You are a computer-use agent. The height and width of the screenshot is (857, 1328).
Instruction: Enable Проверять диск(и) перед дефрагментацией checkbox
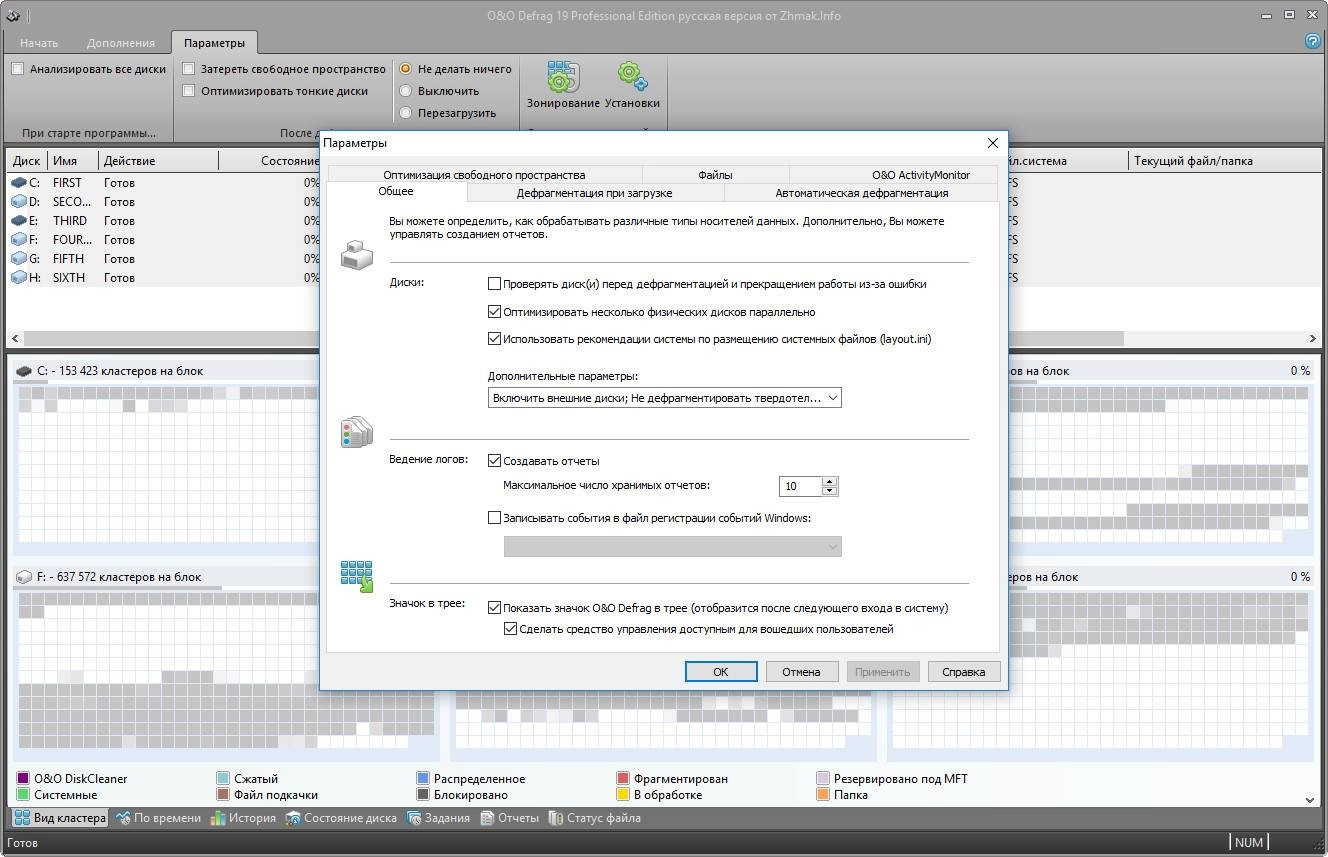tap(494, 284)
